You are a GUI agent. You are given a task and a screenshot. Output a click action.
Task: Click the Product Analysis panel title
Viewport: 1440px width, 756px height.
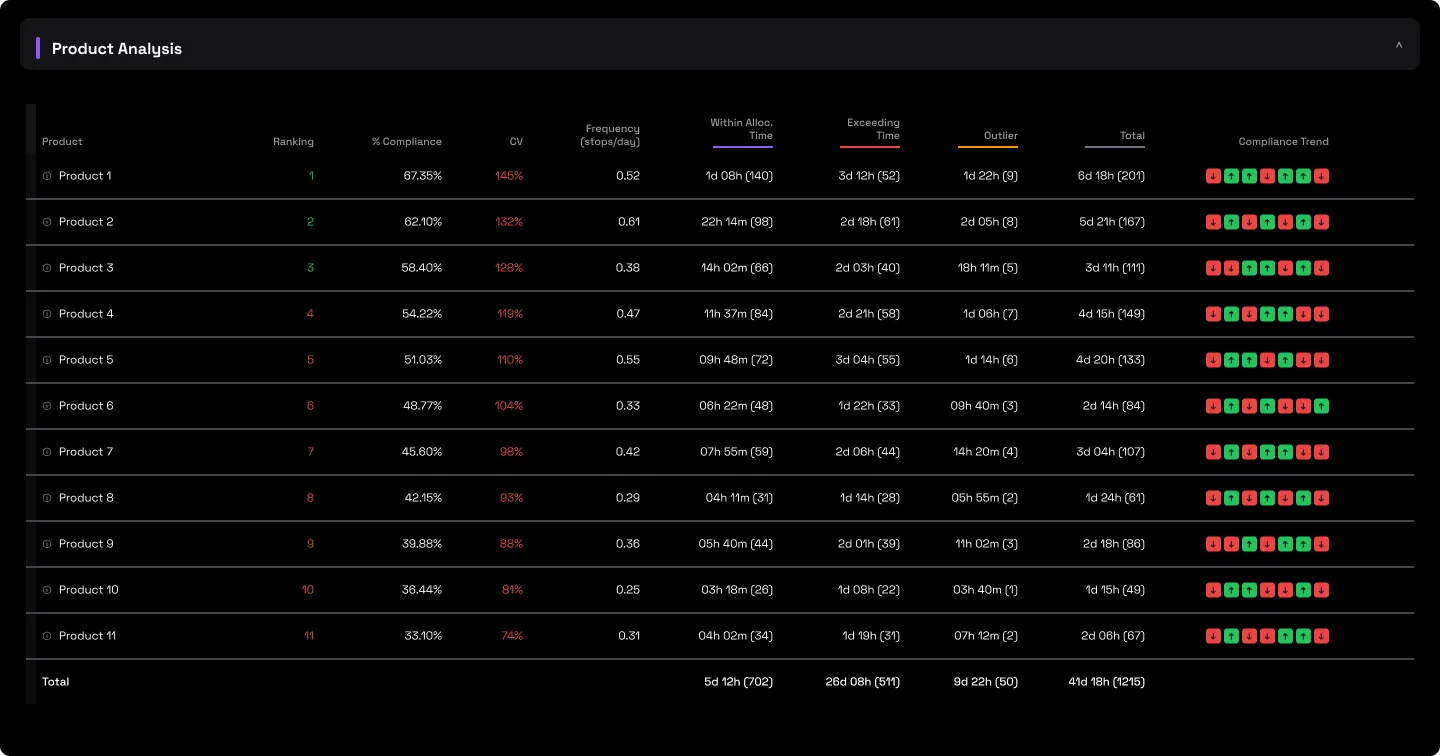pos(117,48)
